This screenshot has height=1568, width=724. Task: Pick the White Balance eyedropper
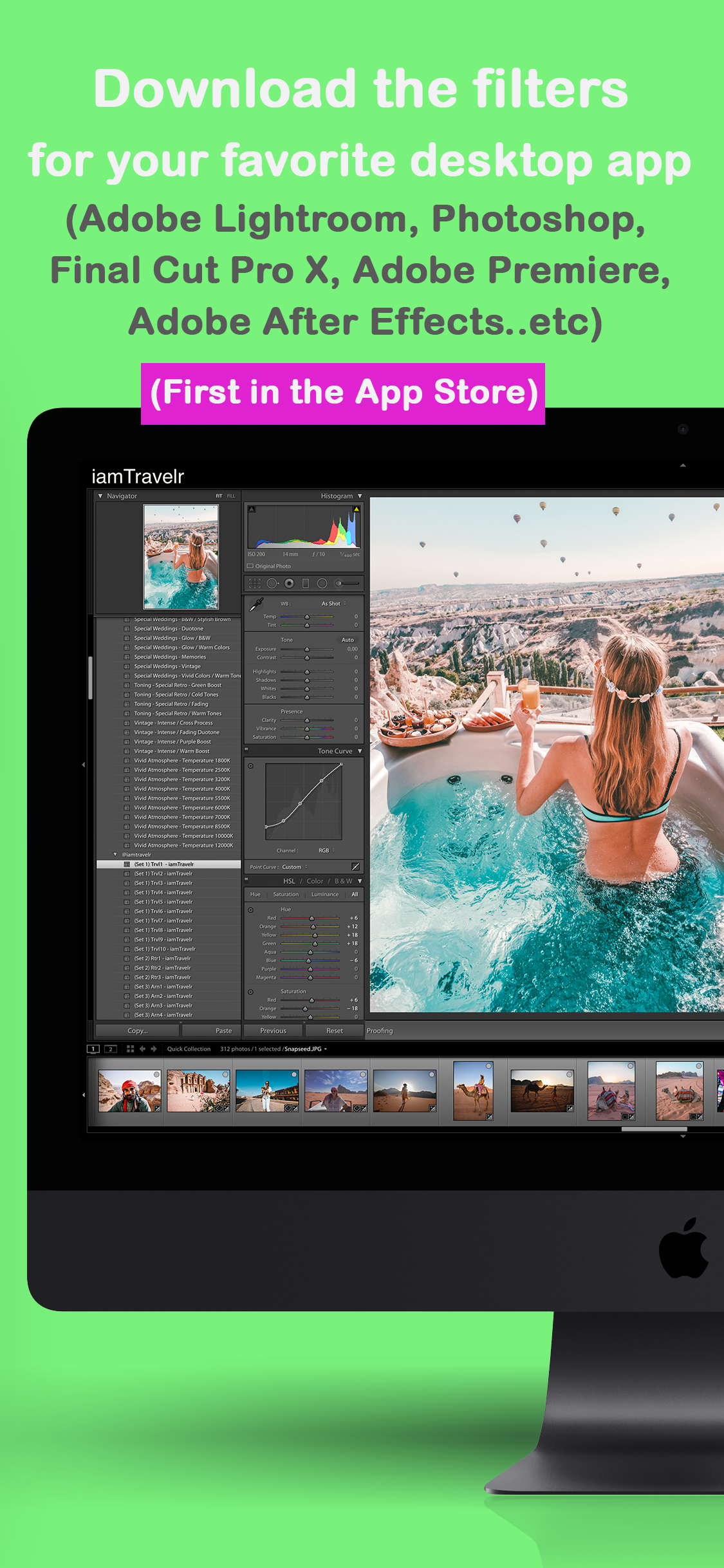pos(256,604)
